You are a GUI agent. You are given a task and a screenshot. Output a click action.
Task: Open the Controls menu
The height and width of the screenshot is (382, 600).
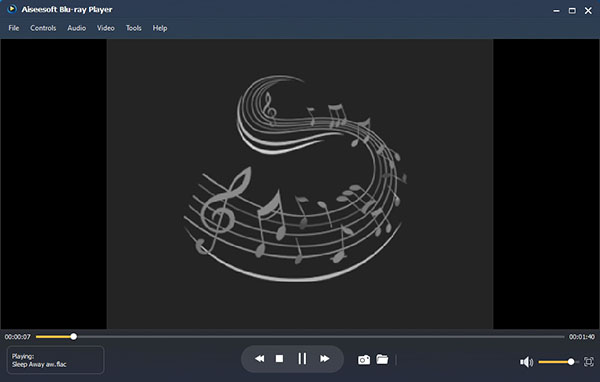tap(43, 28)
